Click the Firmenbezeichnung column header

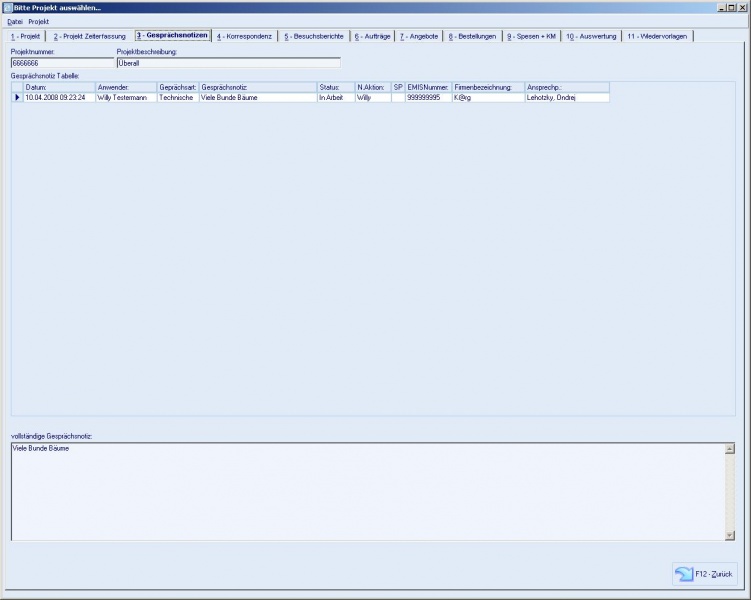(489, 87)
